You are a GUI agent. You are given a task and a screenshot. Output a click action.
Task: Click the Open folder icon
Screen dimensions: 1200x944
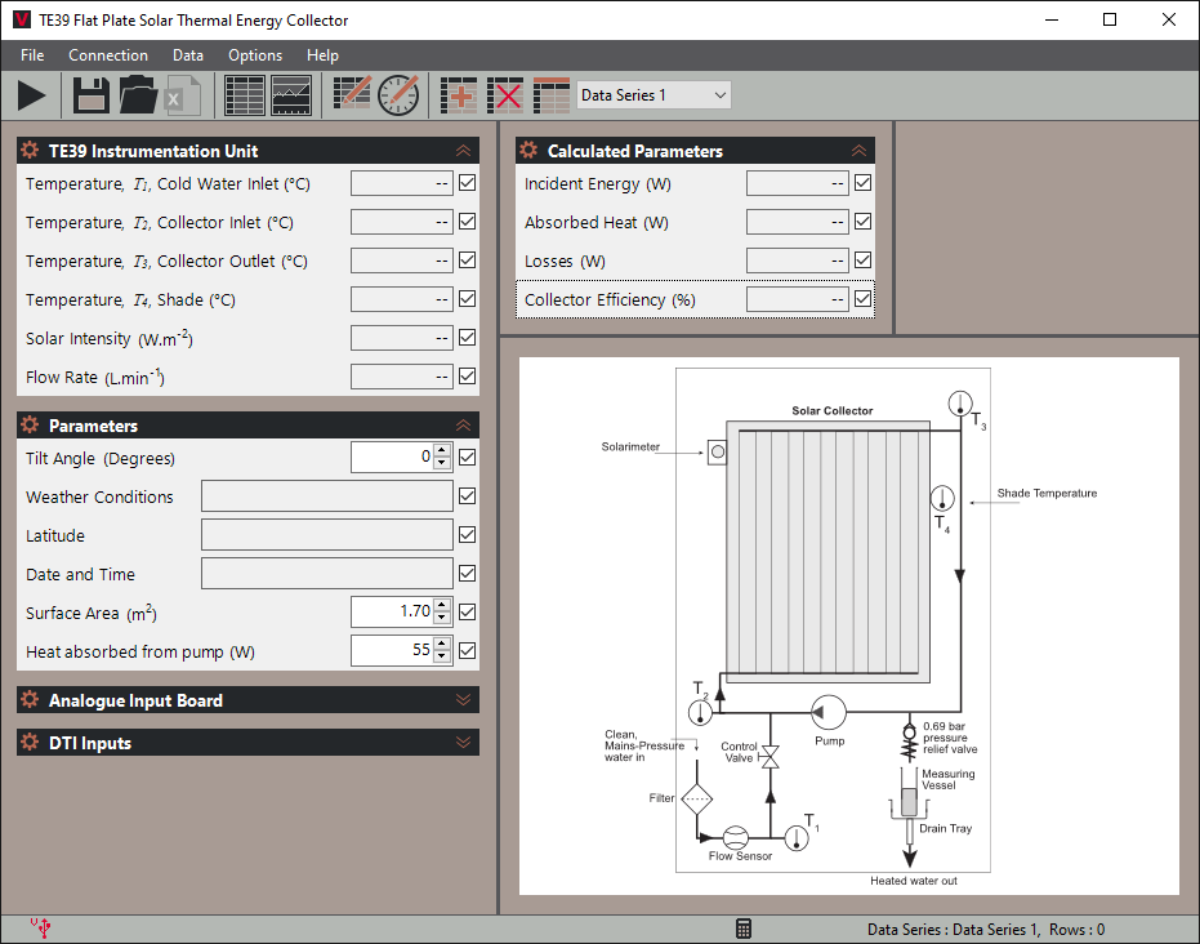pyautogui.click(x=139, y=96)
